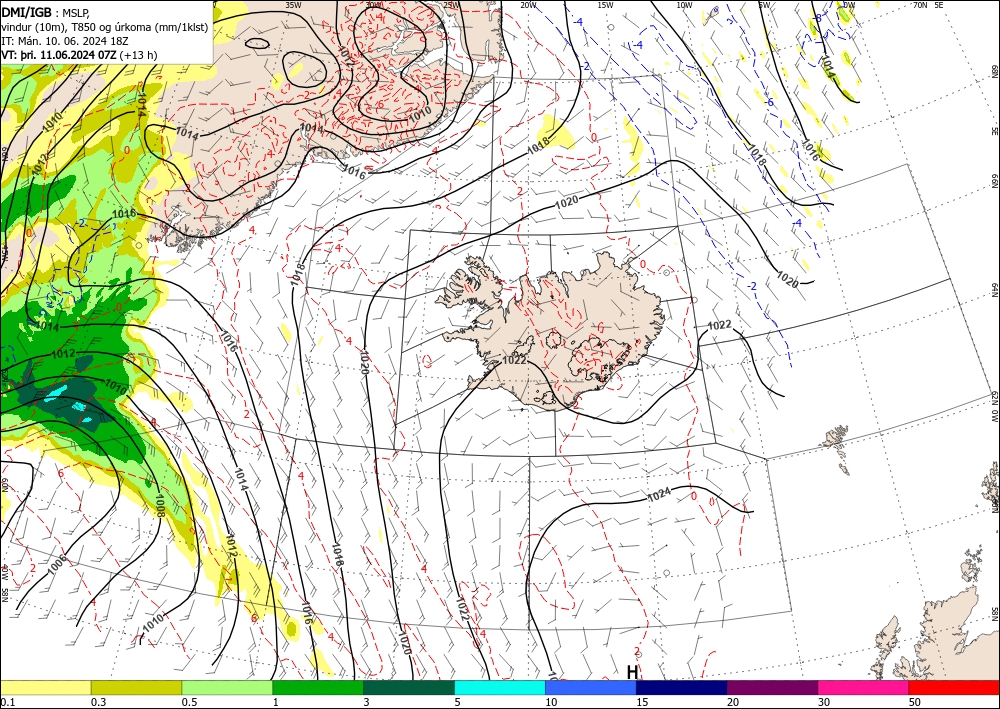This screenshot has width=1000, height=709.
Task: Click the 66N latitude label
Action: click(995, 182)
